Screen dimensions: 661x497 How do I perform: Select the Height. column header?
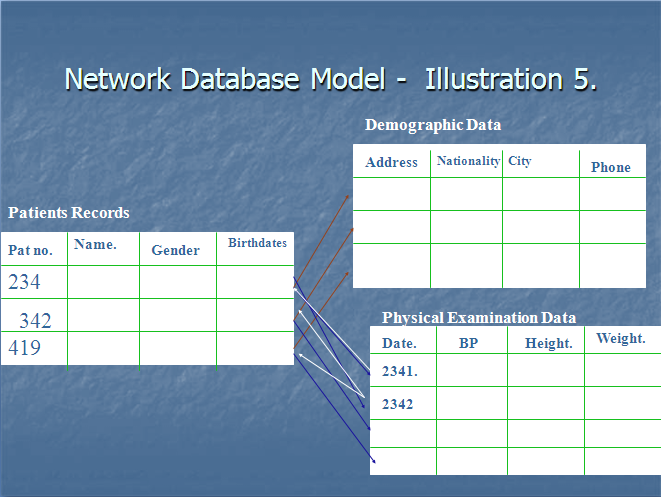point(548,343)
